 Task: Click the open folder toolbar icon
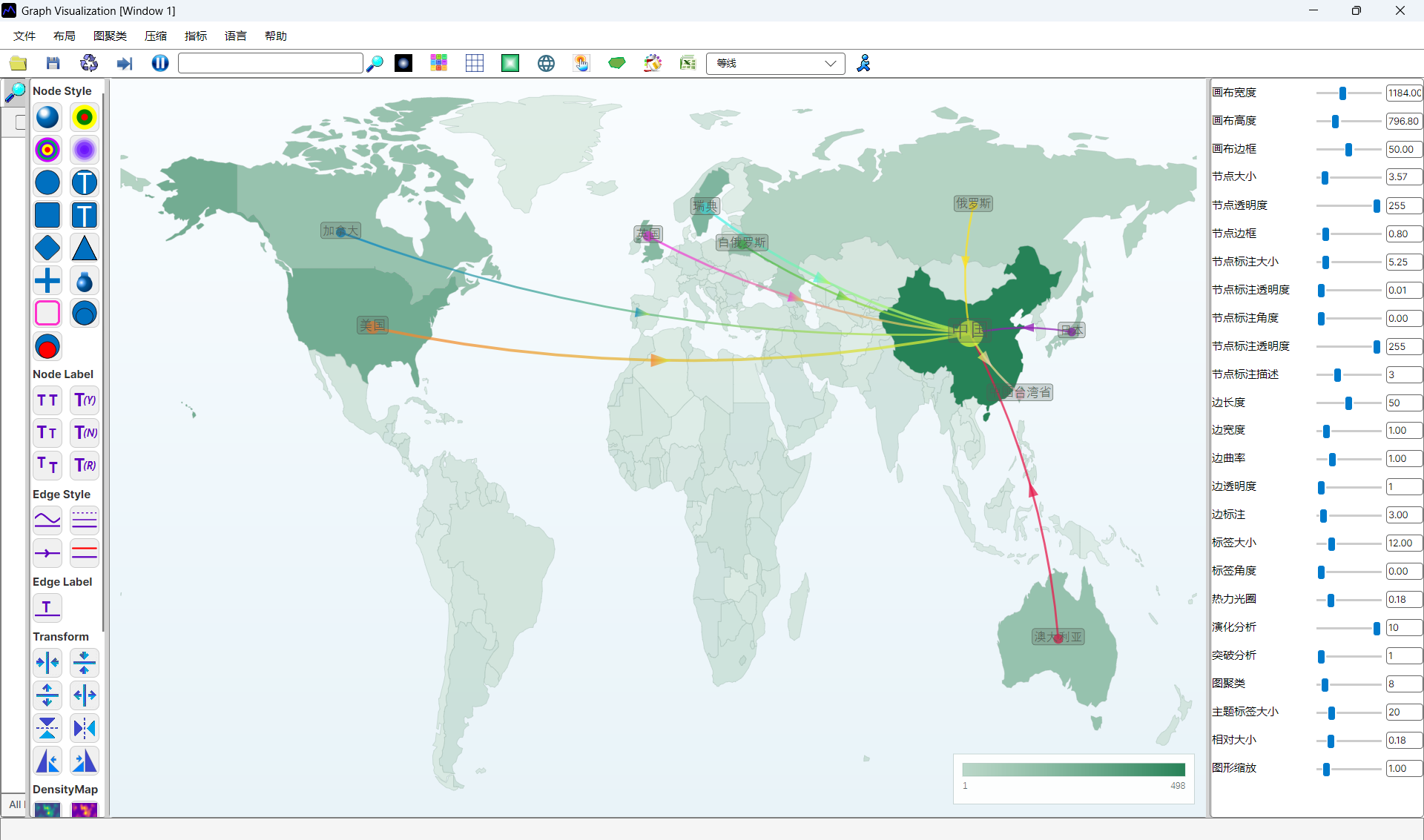(18, 64)
